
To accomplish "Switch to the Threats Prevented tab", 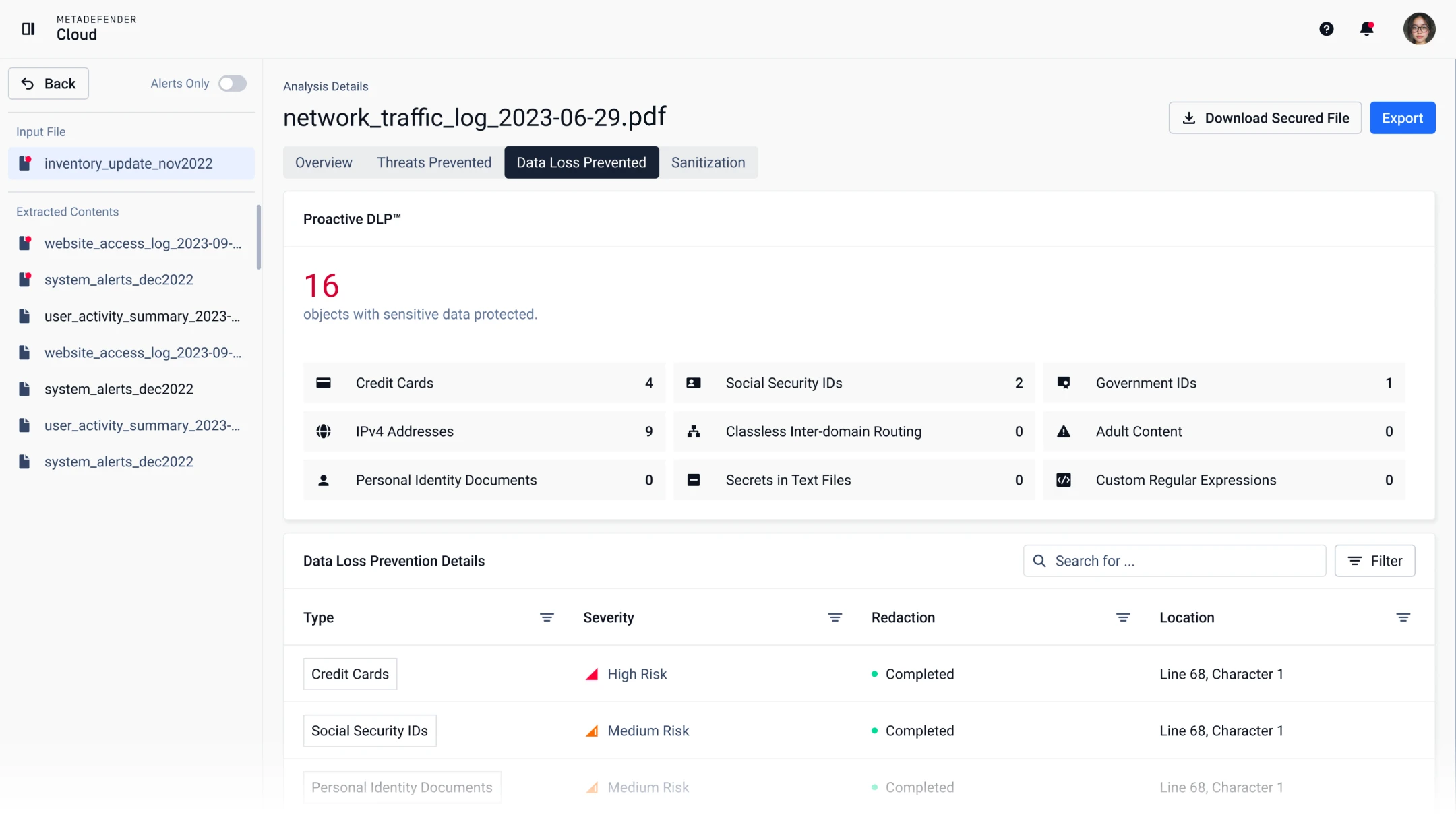I will click(434, 162).
